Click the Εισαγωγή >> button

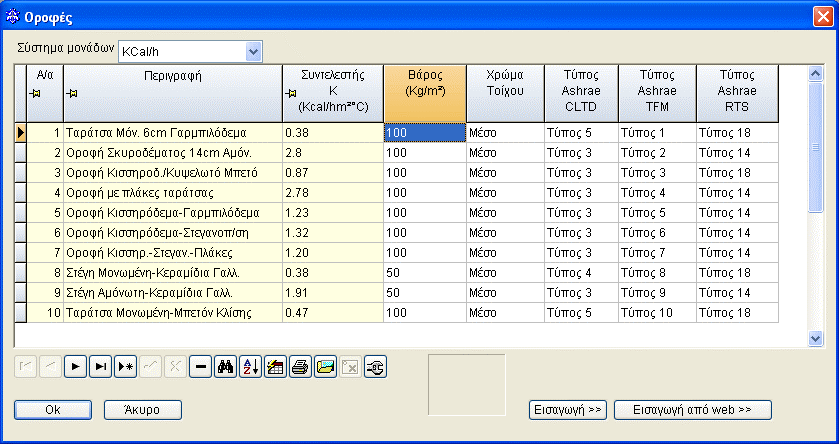[x=568, y=410]
